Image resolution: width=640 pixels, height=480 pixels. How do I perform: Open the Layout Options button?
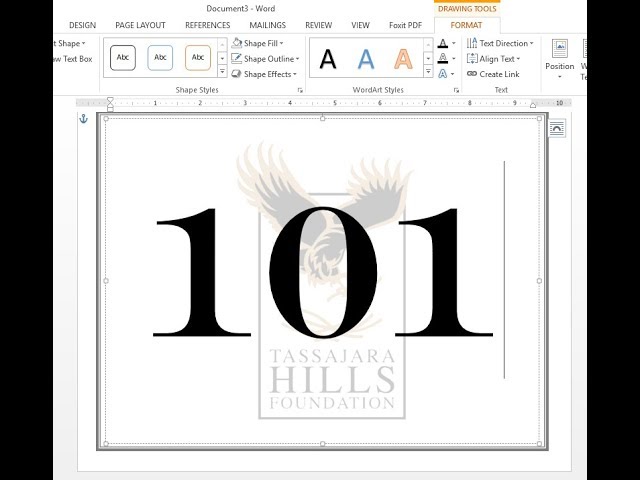[557, 129]
